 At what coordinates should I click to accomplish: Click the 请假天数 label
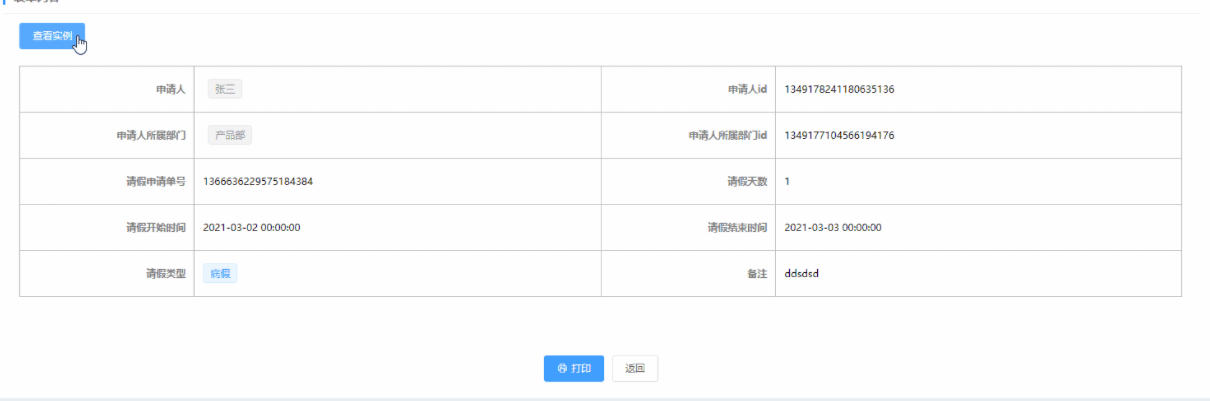click(746, 181)
